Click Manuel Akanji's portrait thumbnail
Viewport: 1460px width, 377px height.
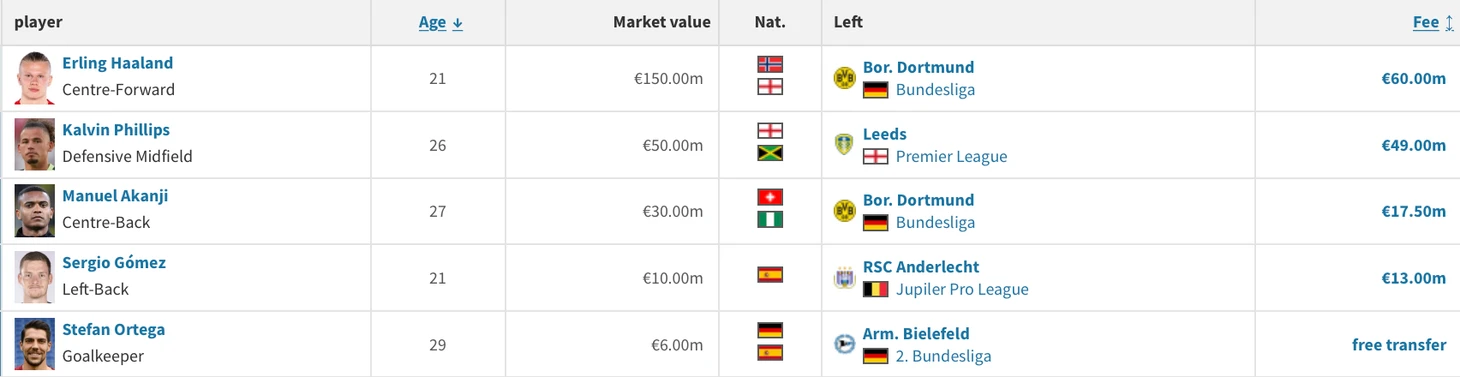(x=34, y=211)
